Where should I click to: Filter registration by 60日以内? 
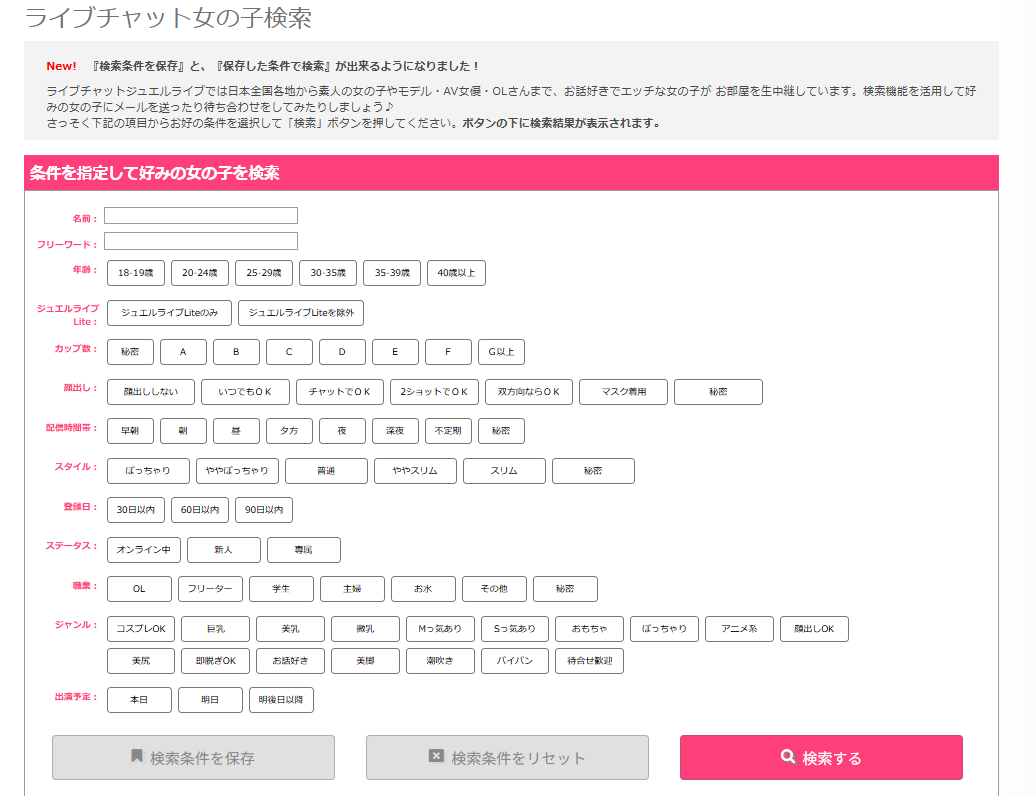coord(200,510)
